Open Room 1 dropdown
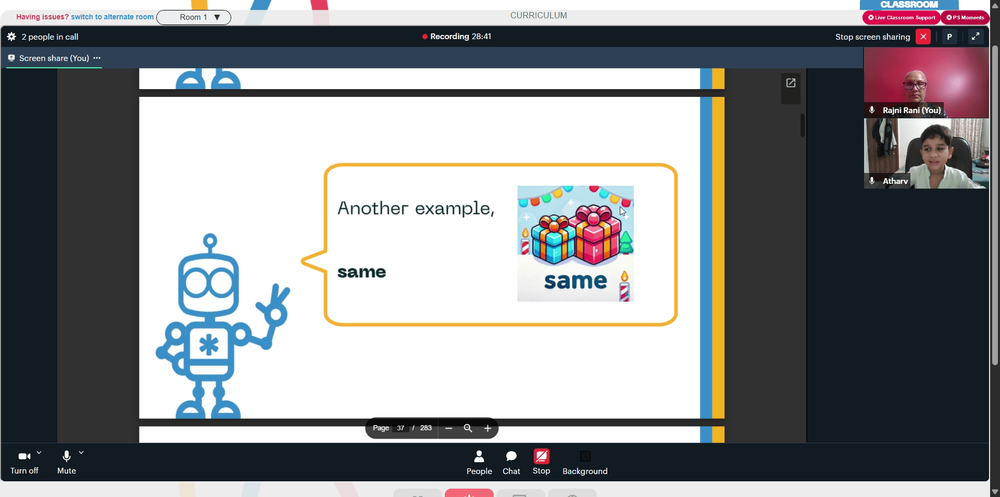Image resolution: width=1000 pixels, height=497 pixels. tap(194, 17)
